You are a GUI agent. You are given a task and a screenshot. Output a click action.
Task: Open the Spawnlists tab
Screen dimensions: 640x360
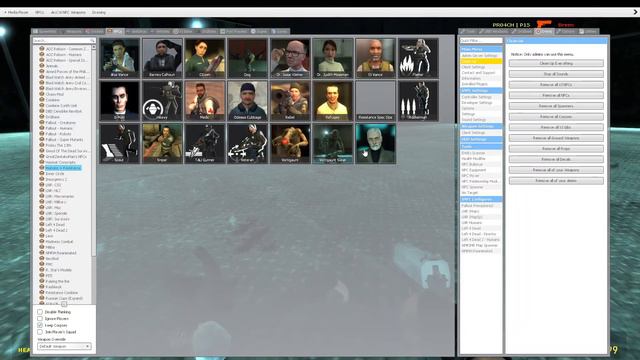tap(46, 31)
